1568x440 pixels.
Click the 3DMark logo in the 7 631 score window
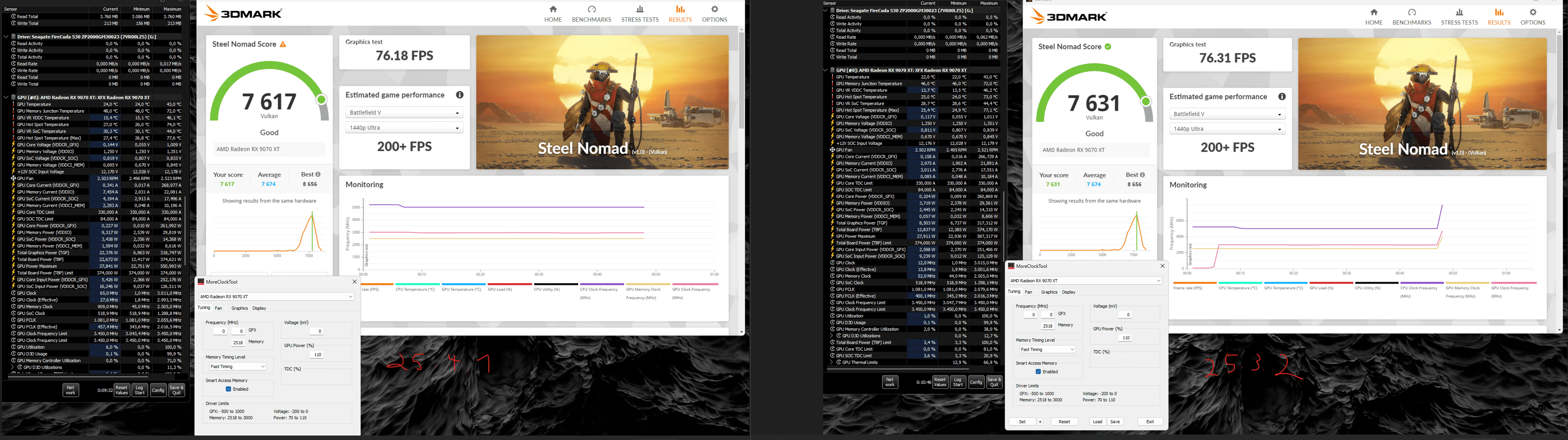pos(1068,16)
